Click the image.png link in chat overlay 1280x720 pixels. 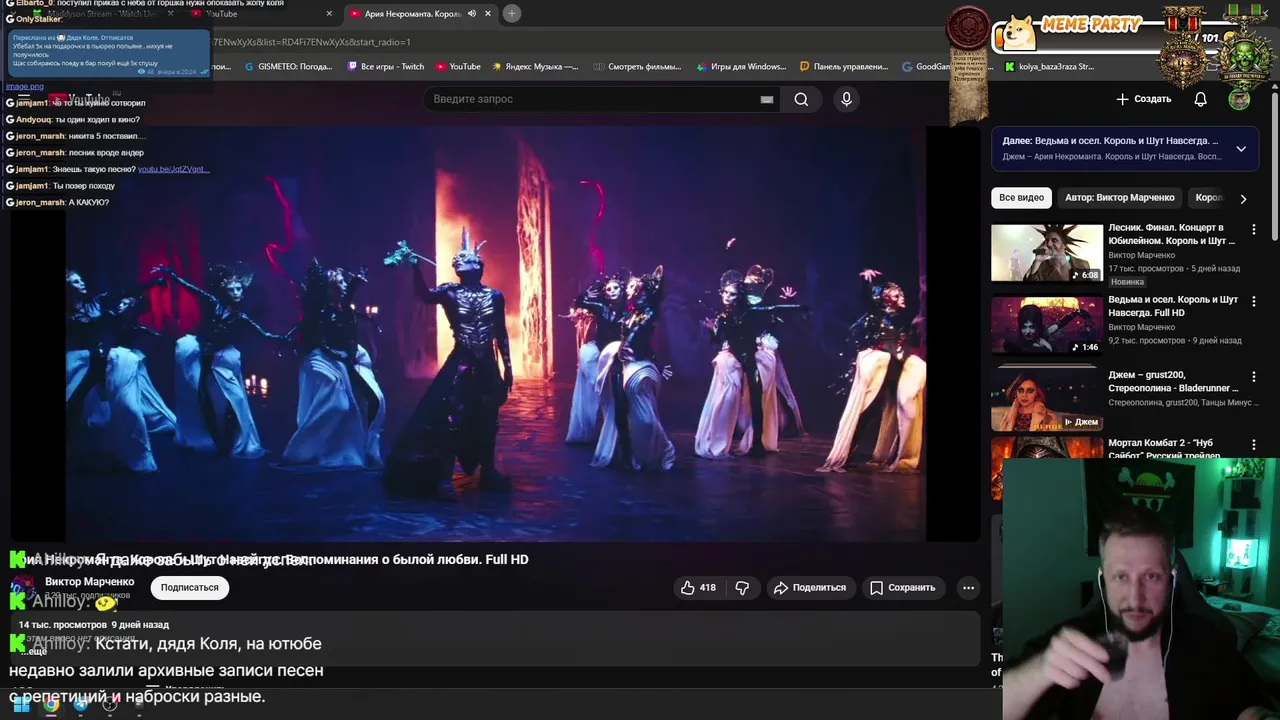coord(25,87)
